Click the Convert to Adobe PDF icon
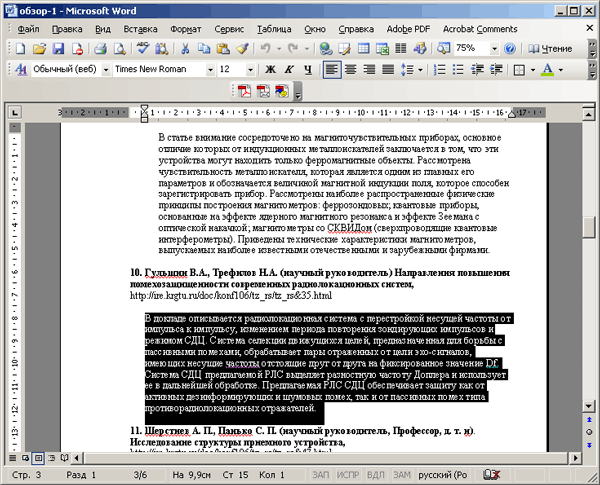This screenshot has width=600, height=485. pos(246,91)
